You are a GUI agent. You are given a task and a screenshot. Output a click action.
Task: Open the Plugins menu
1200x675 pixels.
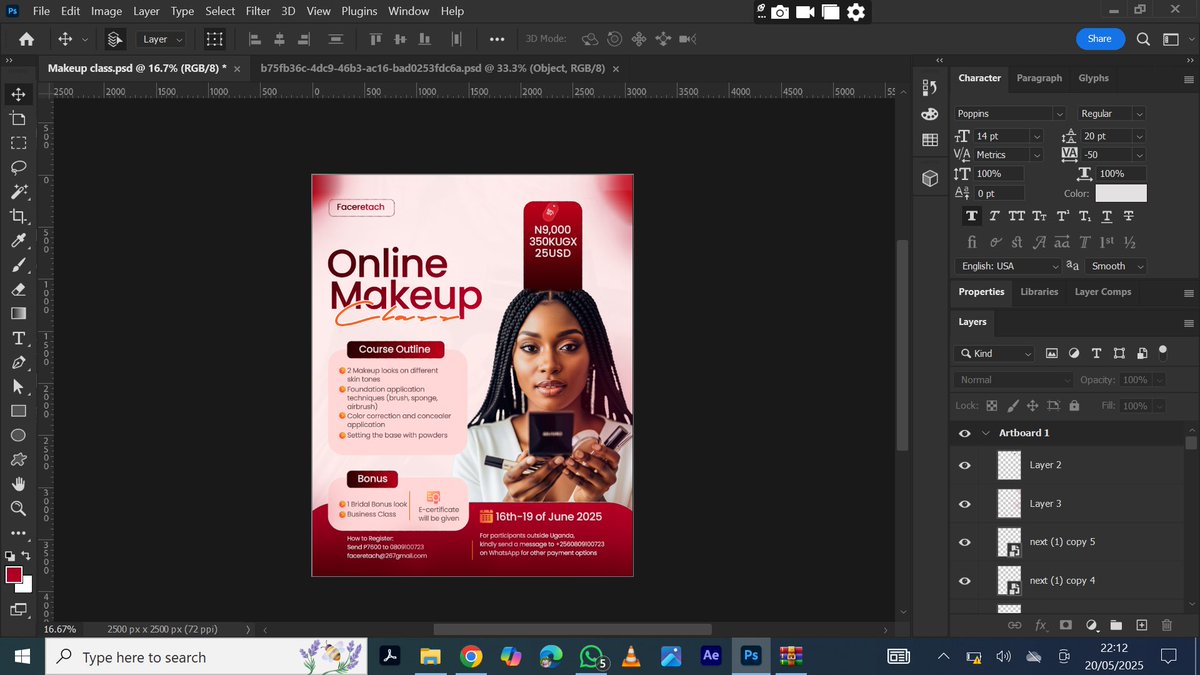(x=357, y=11)
